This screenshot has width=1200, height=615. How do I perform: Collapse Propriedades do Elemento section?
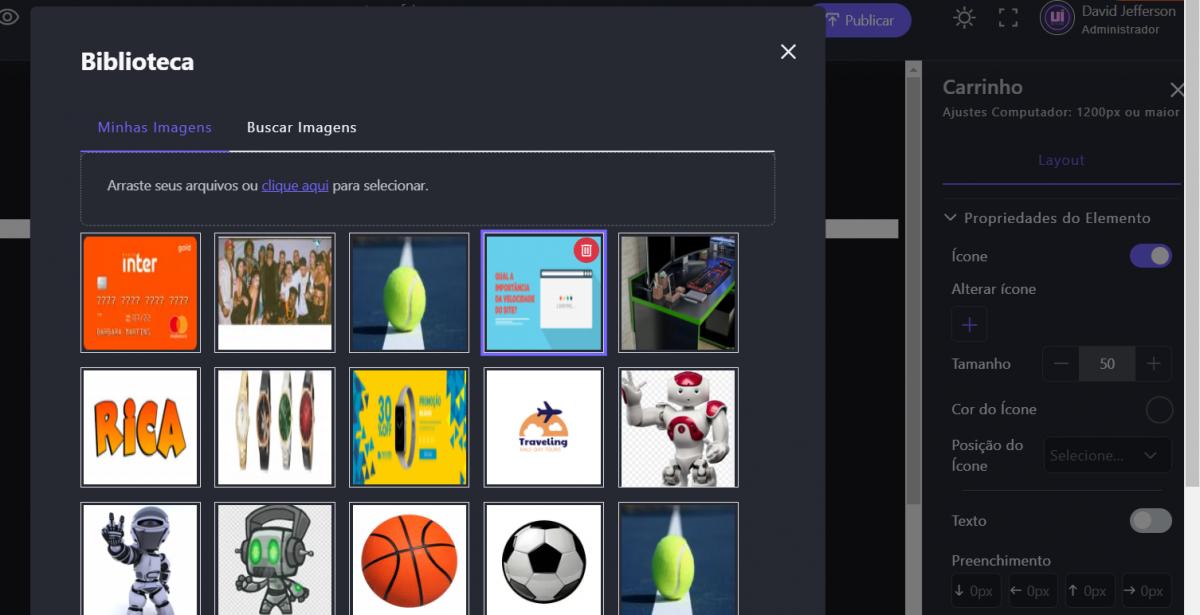click(951, 218)
